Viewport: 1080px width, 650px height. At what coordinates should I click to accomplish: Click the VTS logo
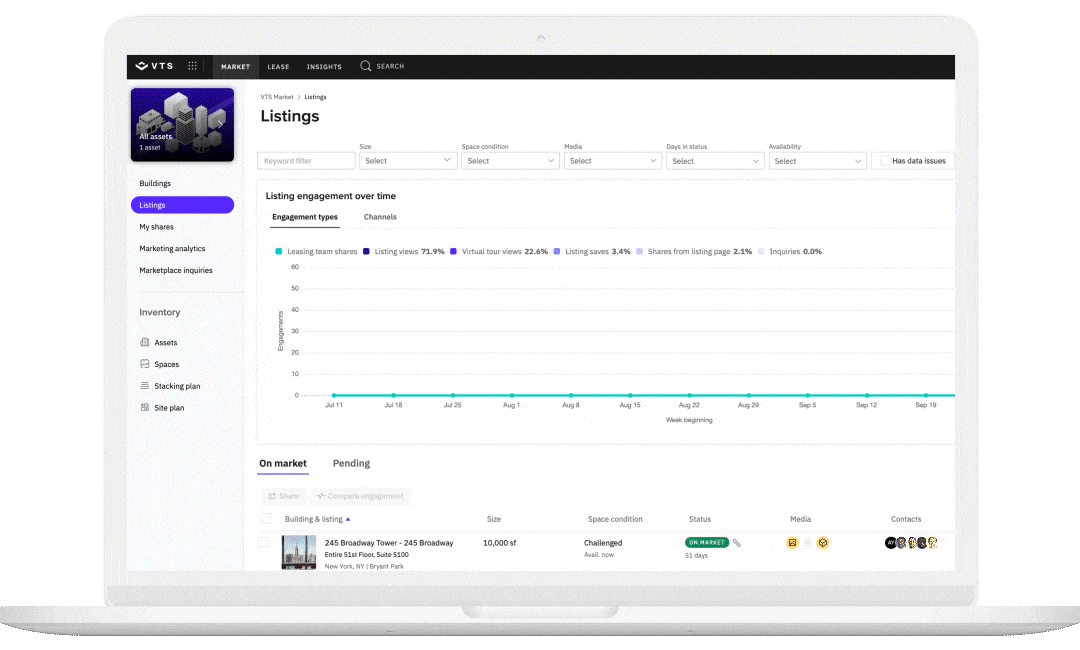click(154, 66)
